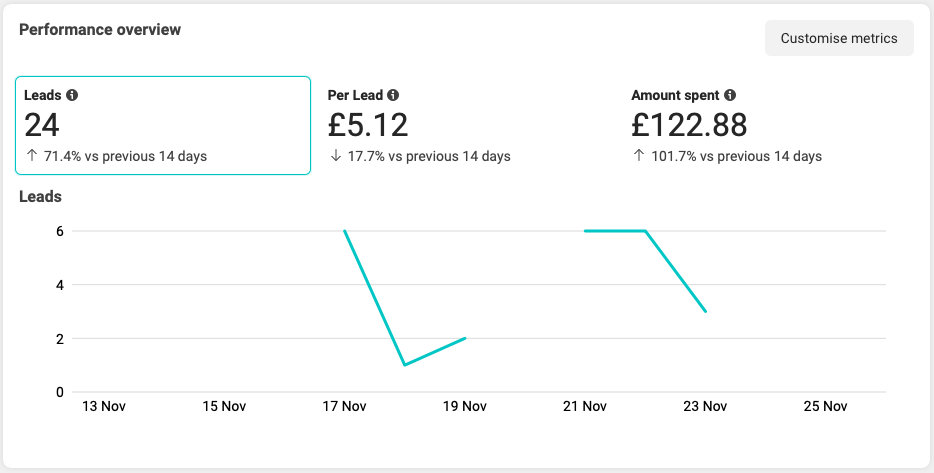Click the info icon next to Leads
The width and height of the screenshot is (934, 473).
pos(72,96)
